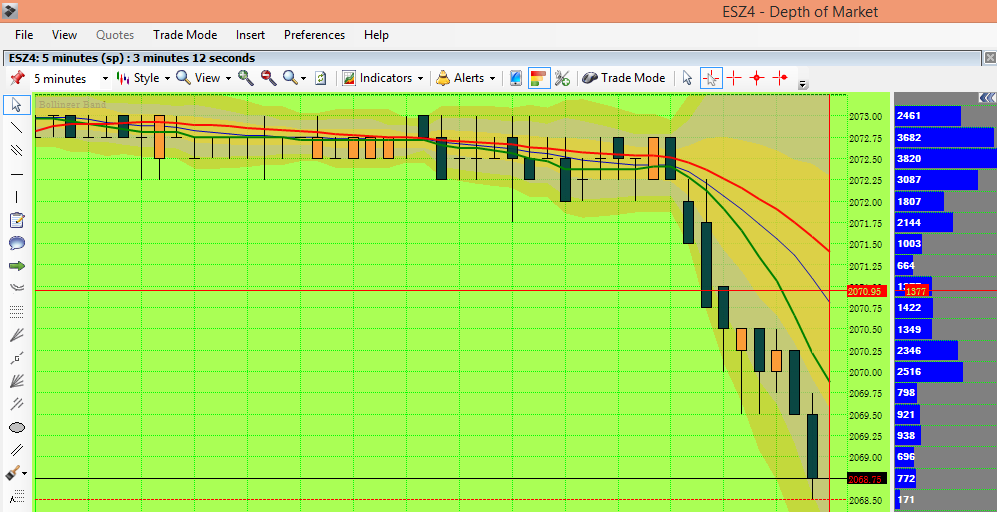Click the red zoom out magnifier

[x=268, y=78]
